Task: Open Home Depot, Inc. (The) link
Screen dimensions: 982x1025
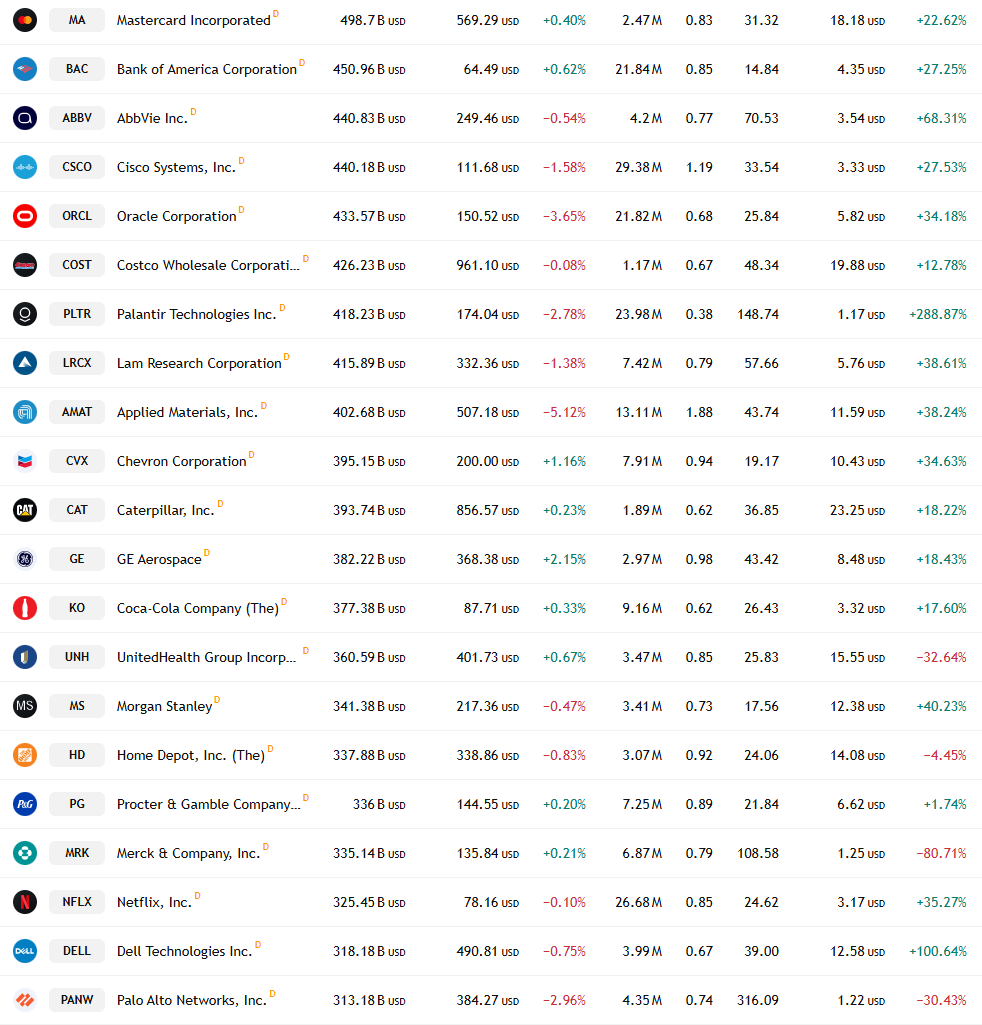Action: pyautogui.click(x=191, y=756)
